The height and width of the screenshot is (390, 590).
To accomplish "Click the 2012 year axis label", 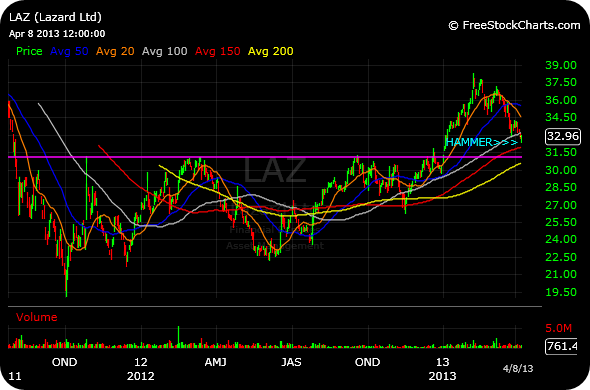I will pos(140,376).
